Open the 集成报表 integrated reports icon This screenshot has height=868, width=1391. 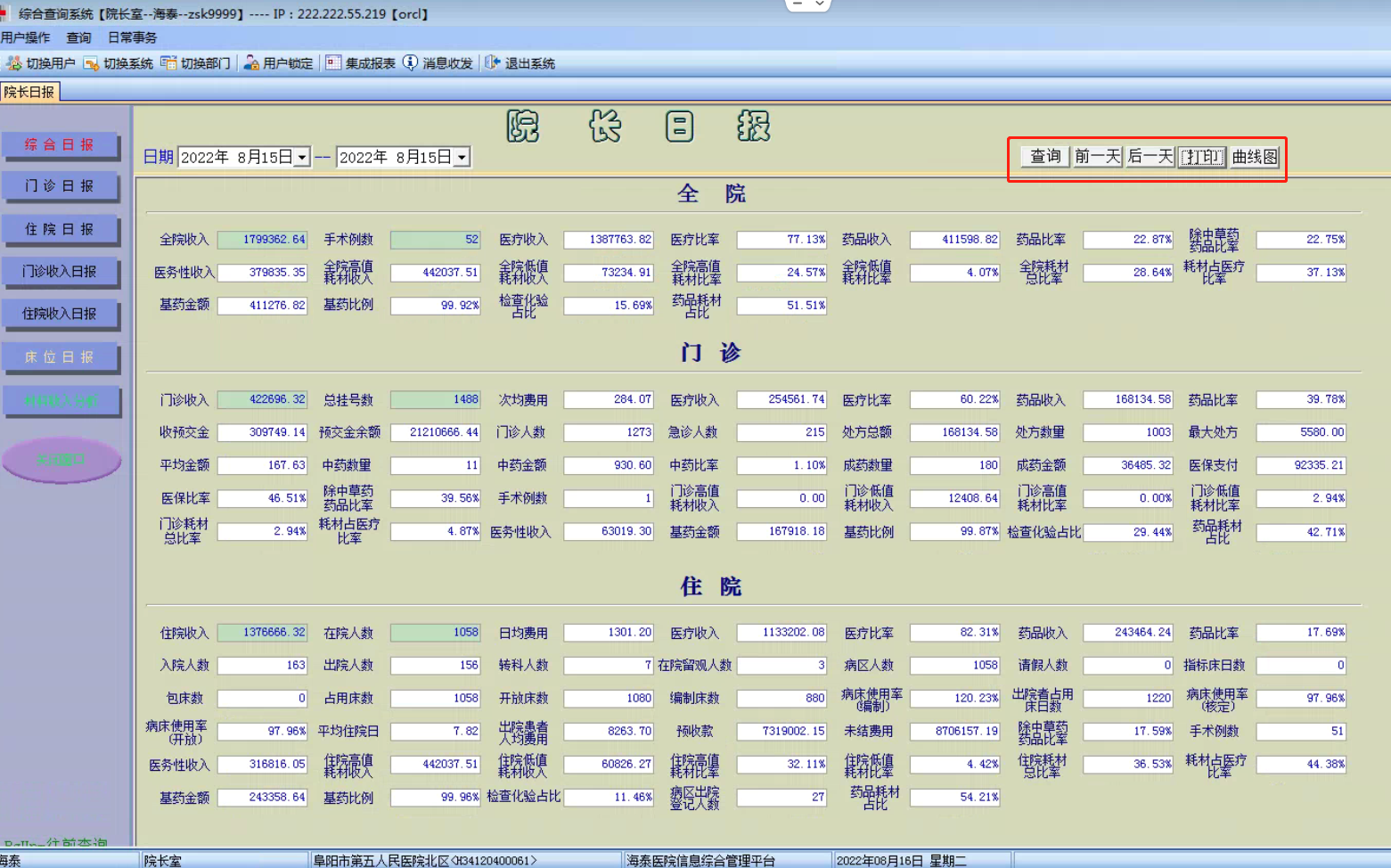click(x=333, y=63)
